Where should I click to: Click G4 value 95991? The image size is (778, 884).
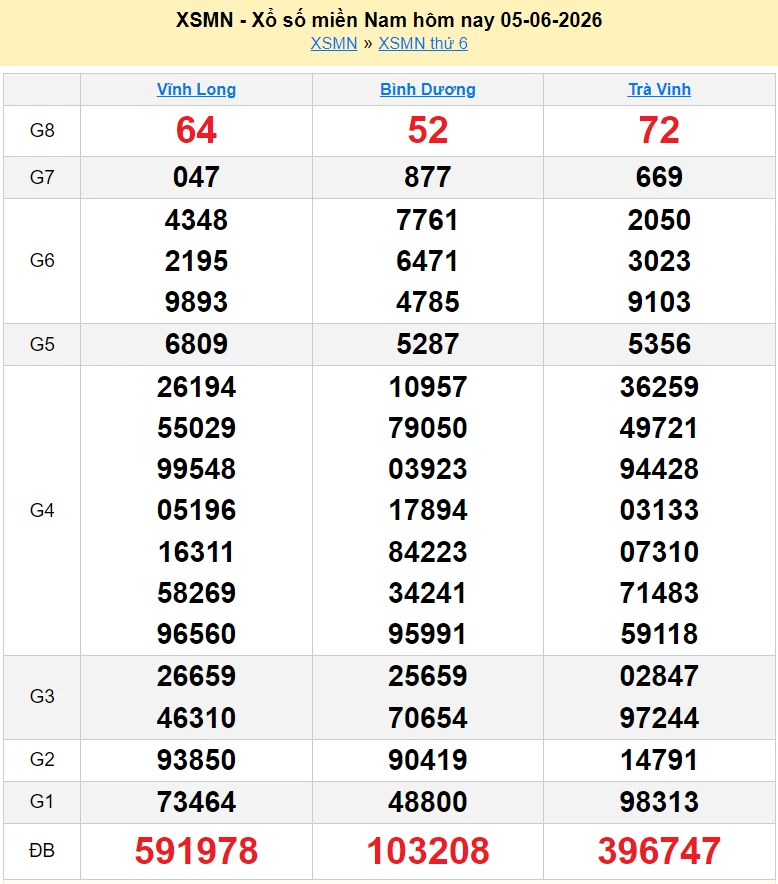428,634
